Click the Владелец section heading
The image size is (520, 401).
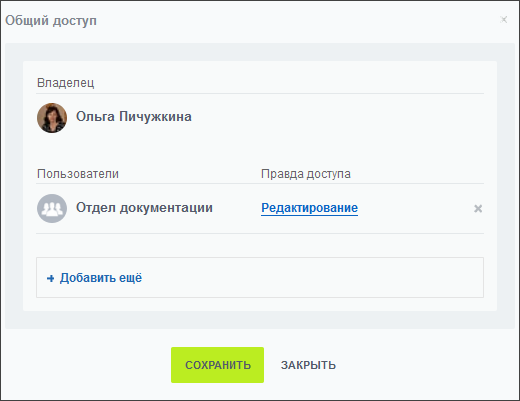(x=65, y=83)
